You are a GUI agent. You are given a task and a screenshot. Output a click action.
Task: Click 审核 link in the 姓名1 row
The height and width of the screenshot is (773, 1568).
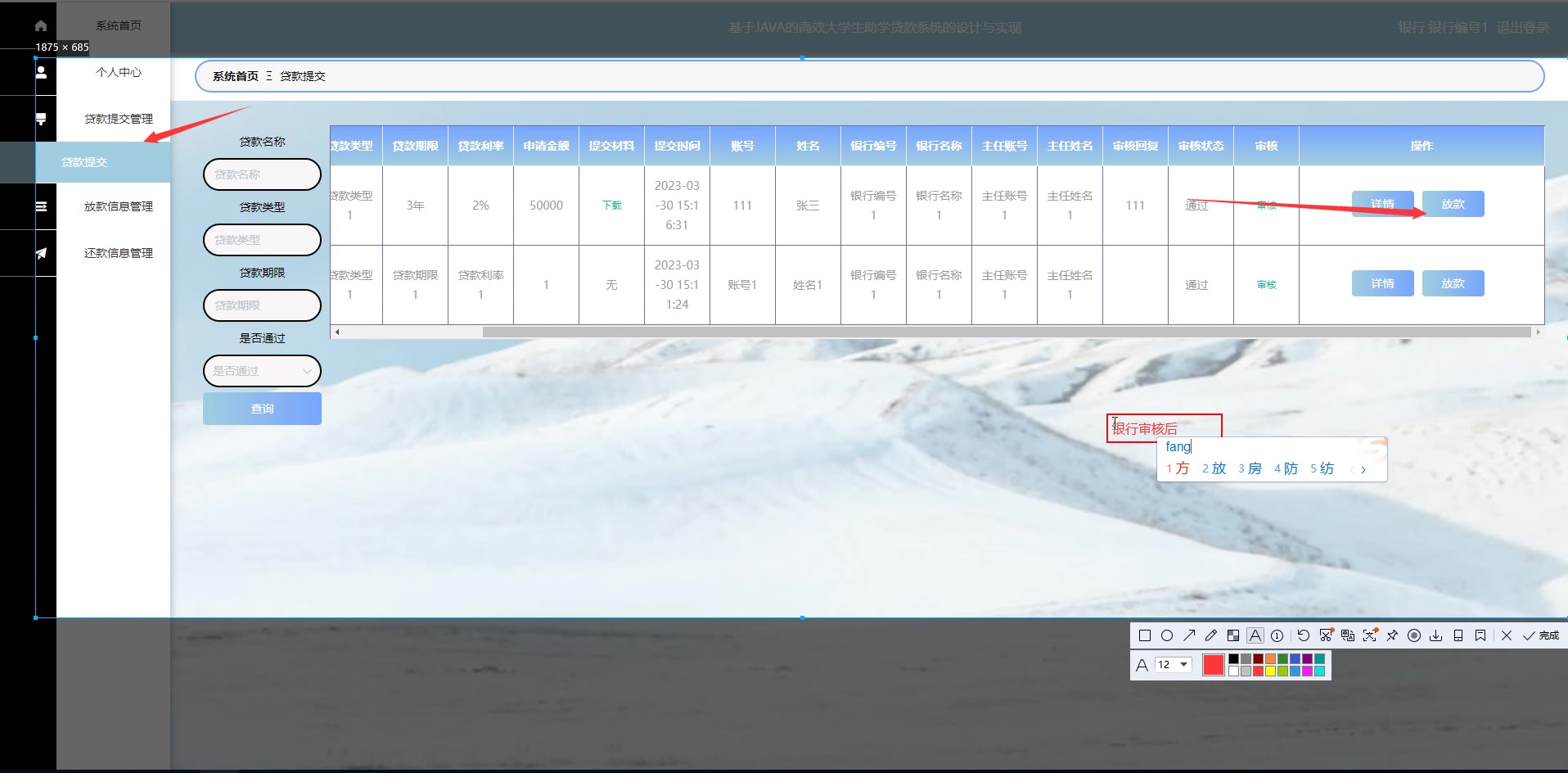1266,285
